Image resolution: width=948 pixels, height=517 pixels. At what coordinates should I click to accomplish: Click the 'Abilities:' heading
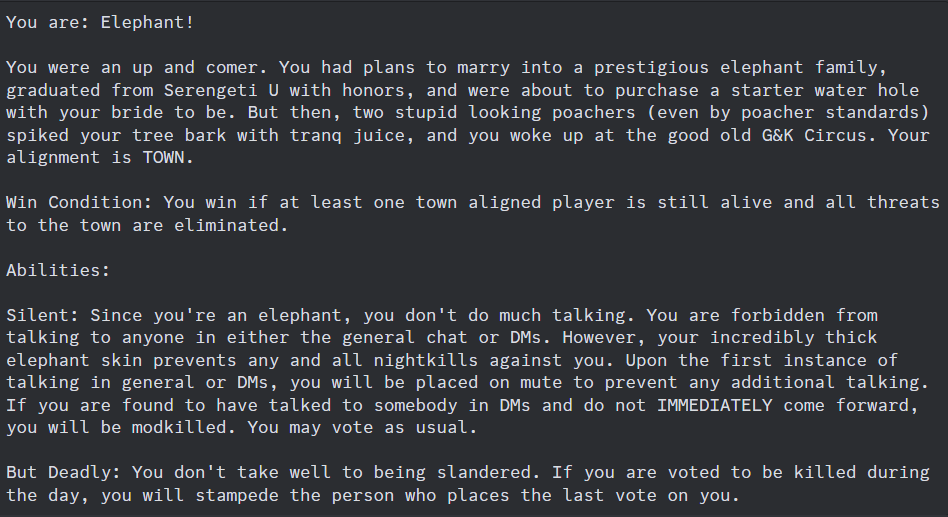(x=58, y=270)
